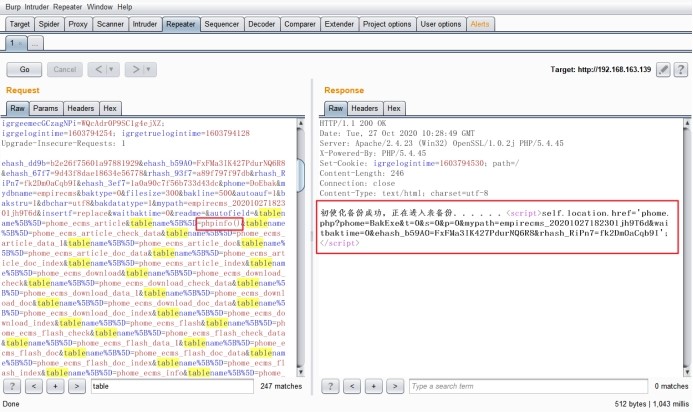This screenshot has height=413, width=693.
Task: Click the response pane vertical scrollbar
Action: pos(687,248)
